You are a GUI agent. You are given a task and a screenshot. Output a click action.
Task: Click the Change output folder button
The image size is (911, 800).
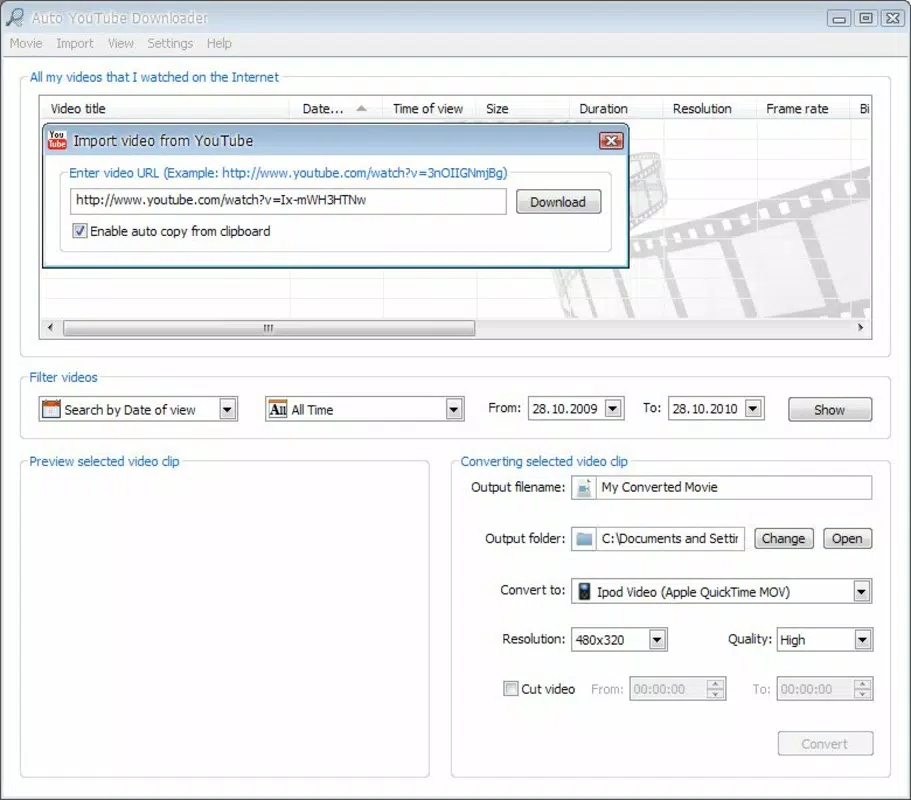[784, 539]
